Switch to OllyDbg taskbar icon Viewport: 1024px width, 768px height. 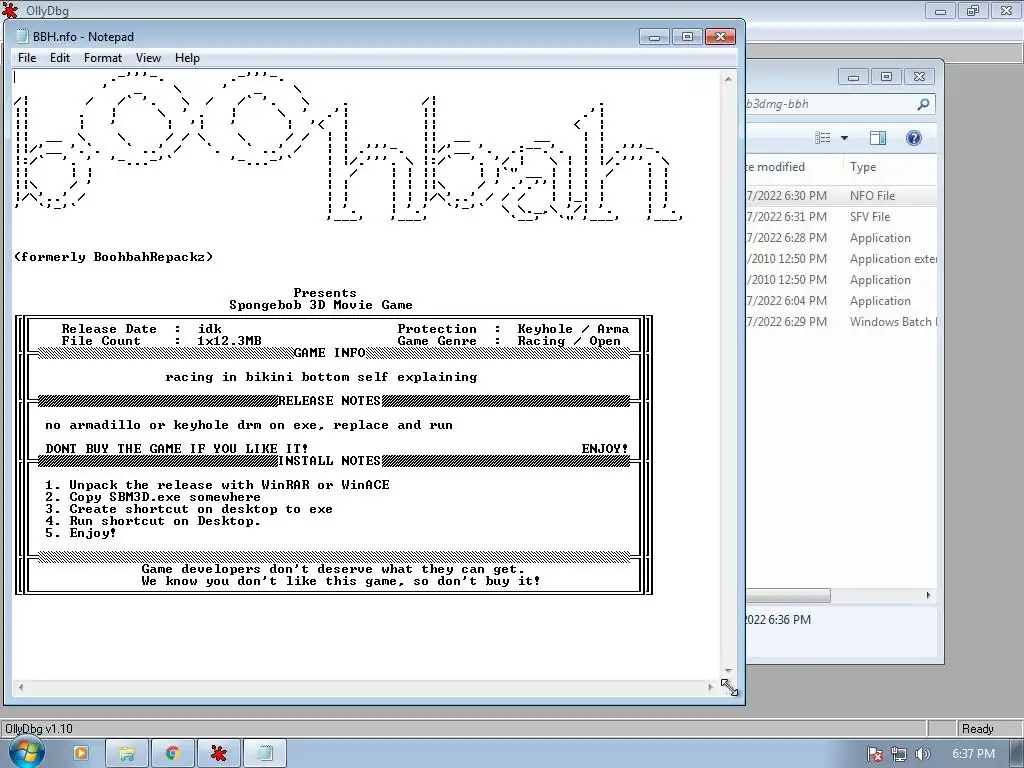[218, 754]
